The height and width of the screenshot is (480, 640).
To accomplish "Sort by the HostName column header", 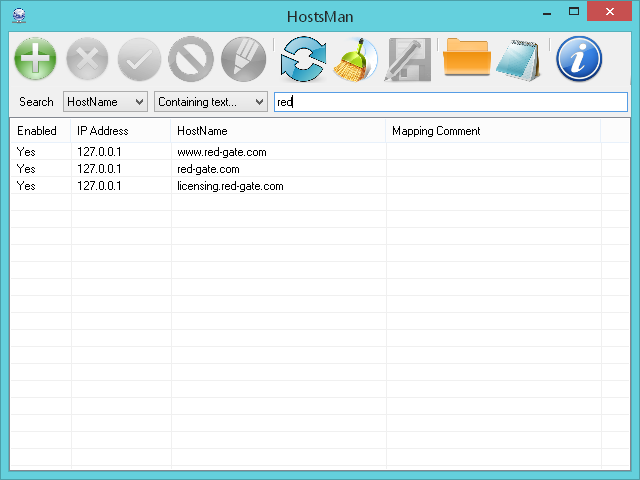I will (x=278, y=131).
